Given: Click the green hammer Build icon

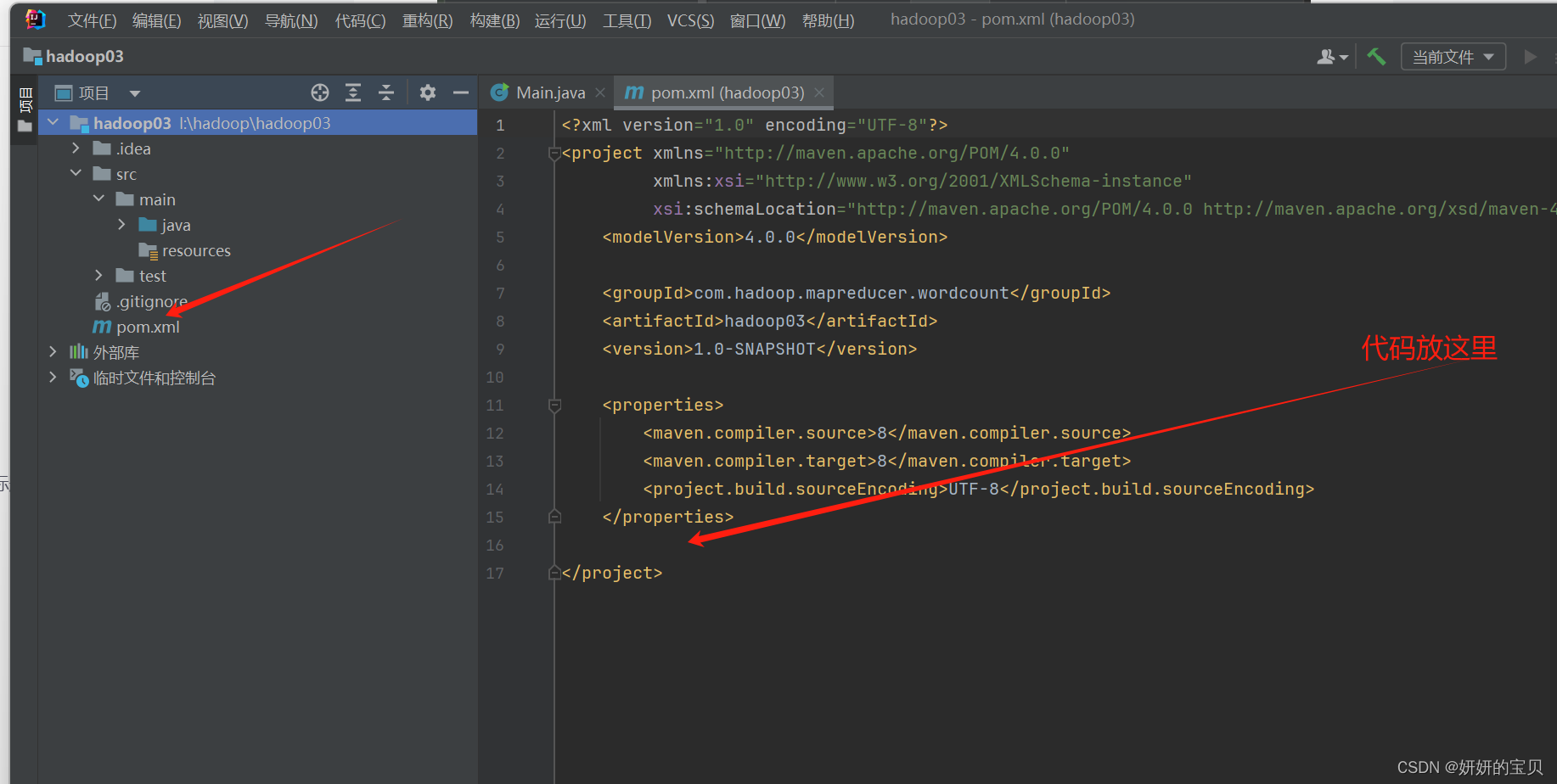Looking at the screenshot, I should coord(1376,57).
